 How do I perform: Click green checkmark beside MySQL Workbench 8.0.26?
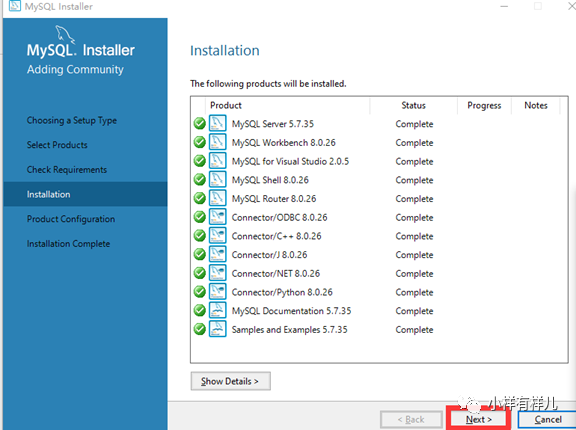point(199,142)
